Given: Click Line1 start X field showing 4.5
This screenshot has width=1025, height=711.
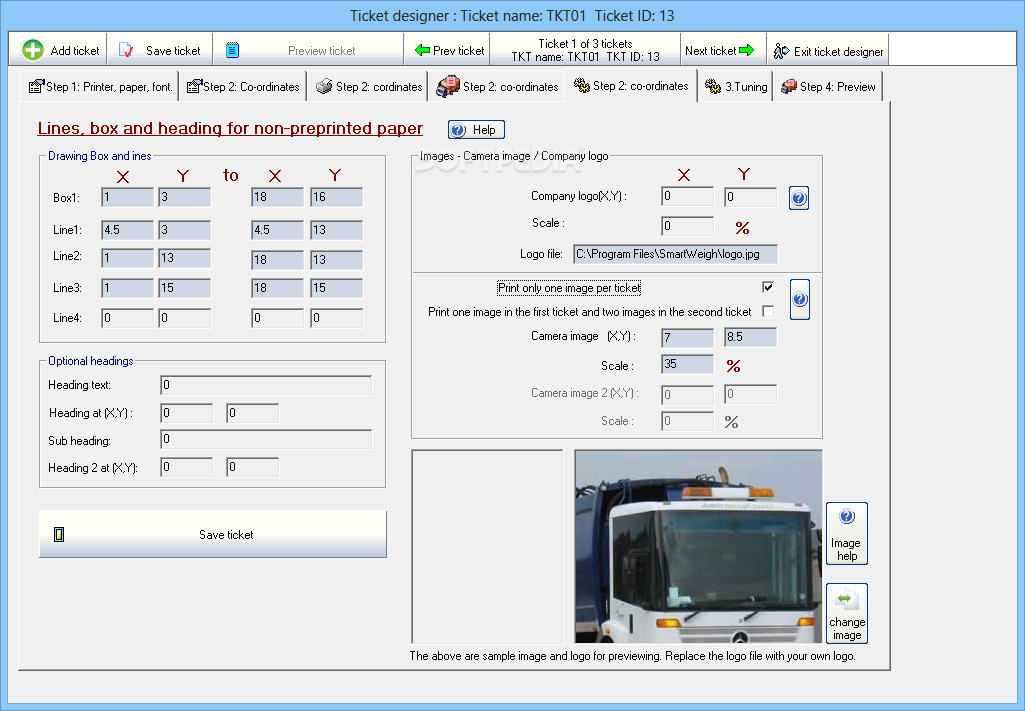Looking at the screenshot, I should 127,230.
